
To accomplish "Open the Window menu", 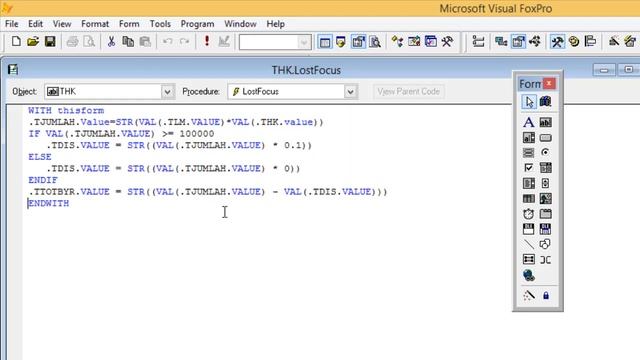I will (x=240, y=24).
